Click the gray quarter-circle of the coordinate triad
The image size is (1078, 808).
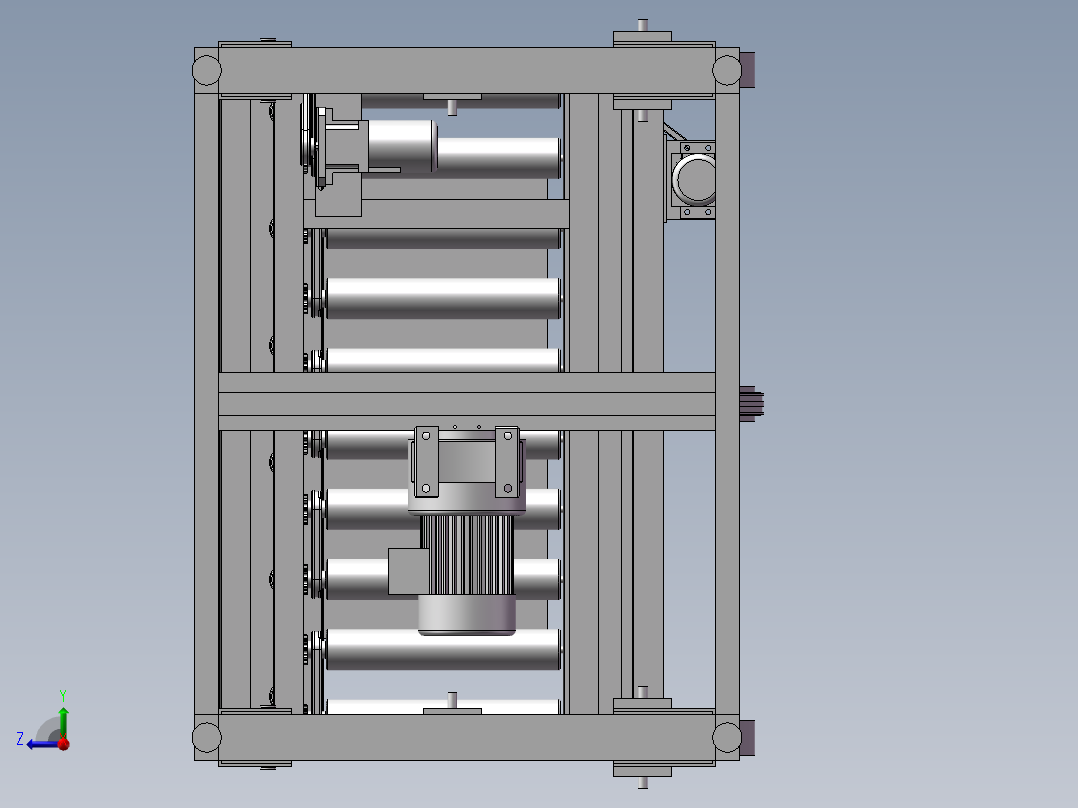point(47,726)
